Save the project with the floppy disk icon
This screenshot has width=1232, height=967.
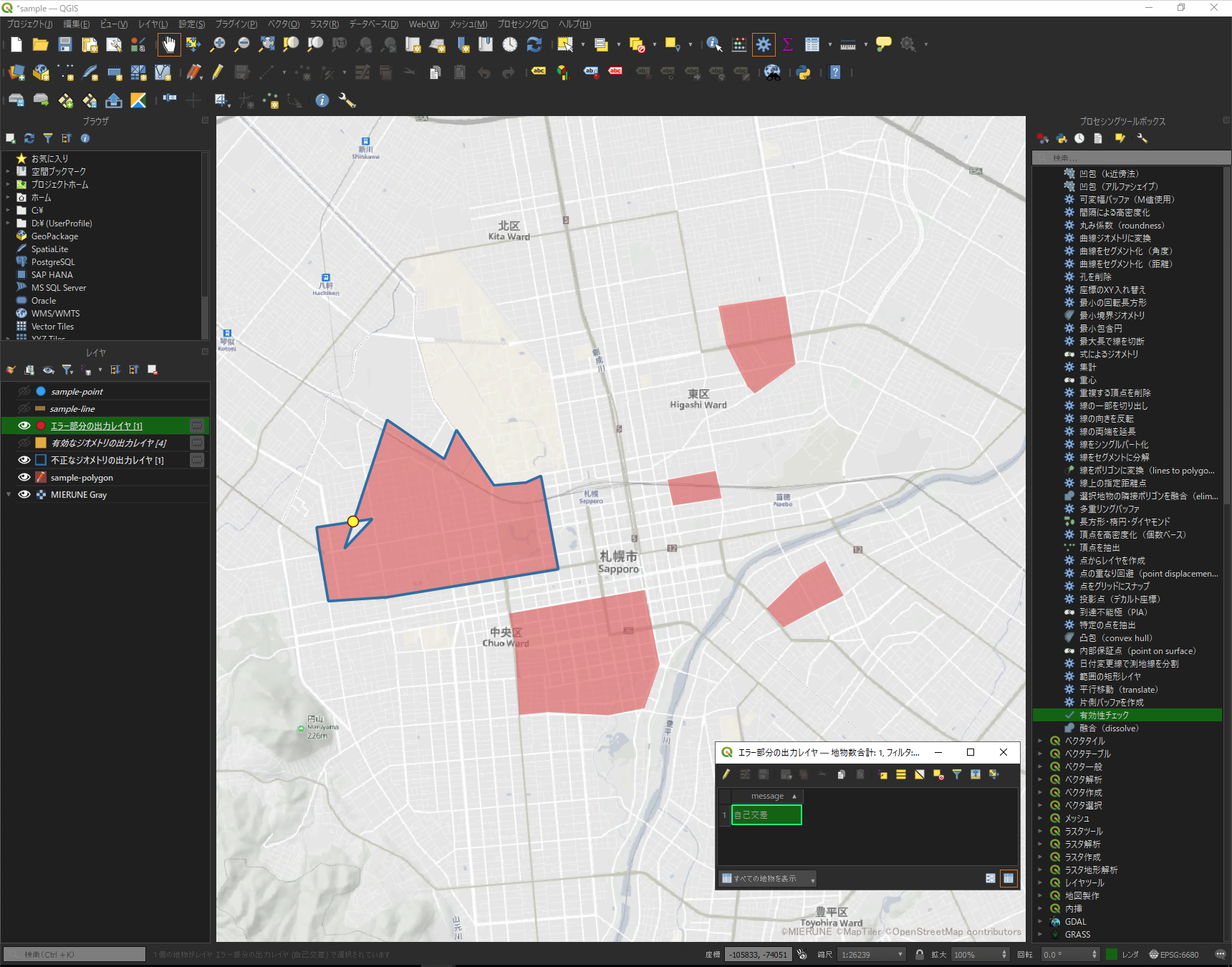(65, 44)
